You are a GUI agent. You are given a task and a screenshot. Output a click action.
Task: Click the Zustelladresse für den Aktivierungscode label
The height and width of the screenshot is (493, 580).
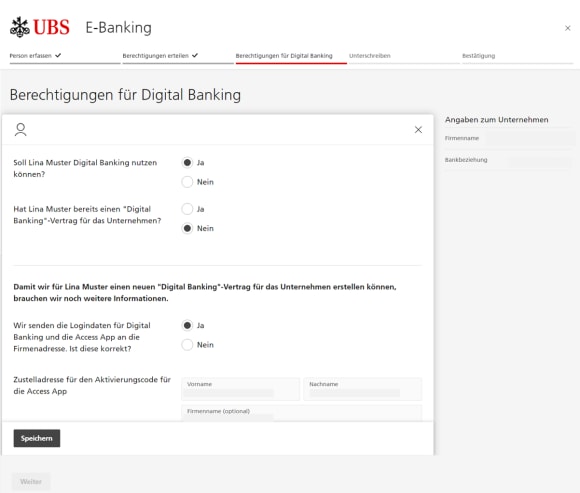click(92, 385)
